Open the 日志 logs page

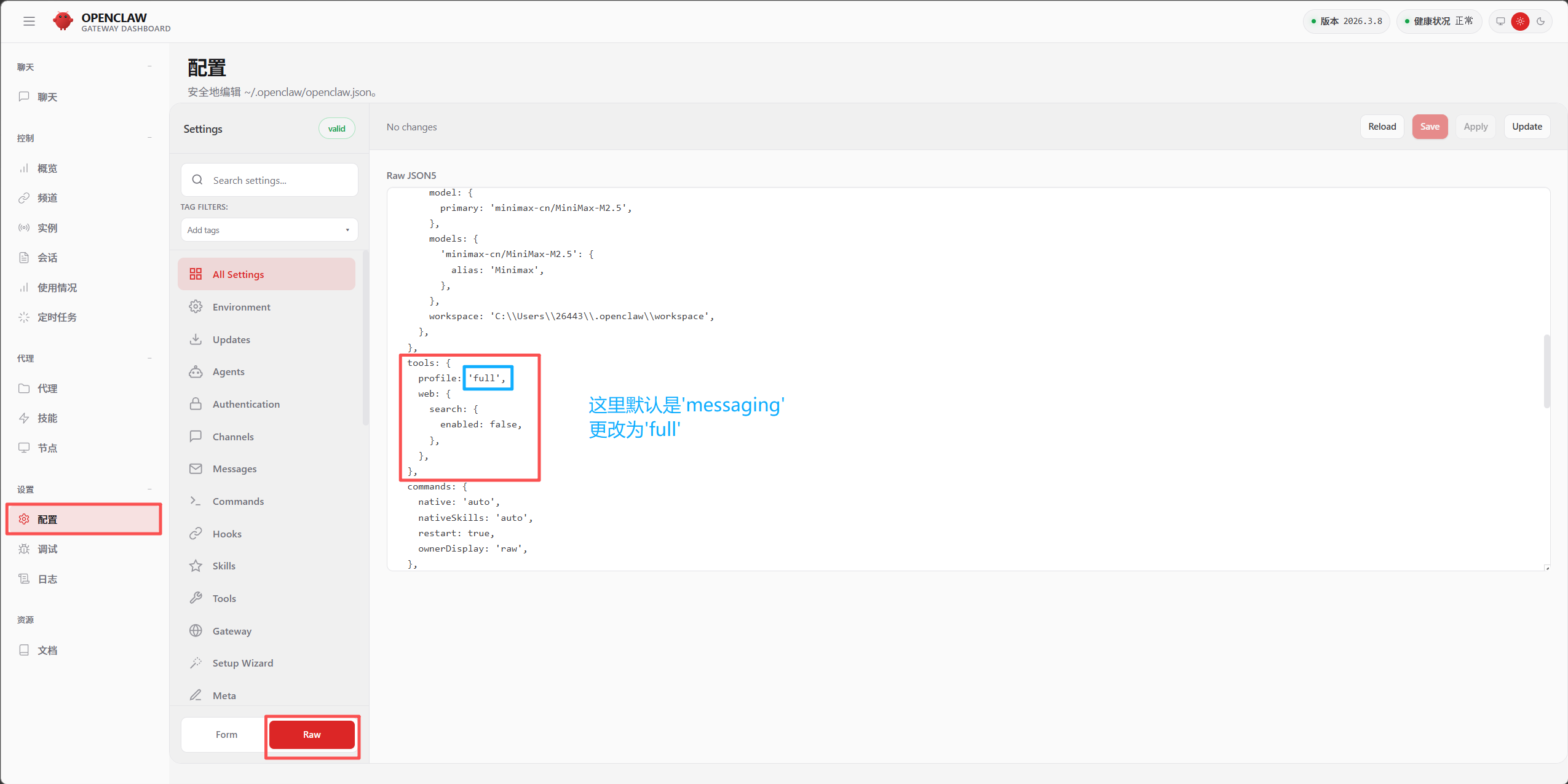[x=47, y=579]
